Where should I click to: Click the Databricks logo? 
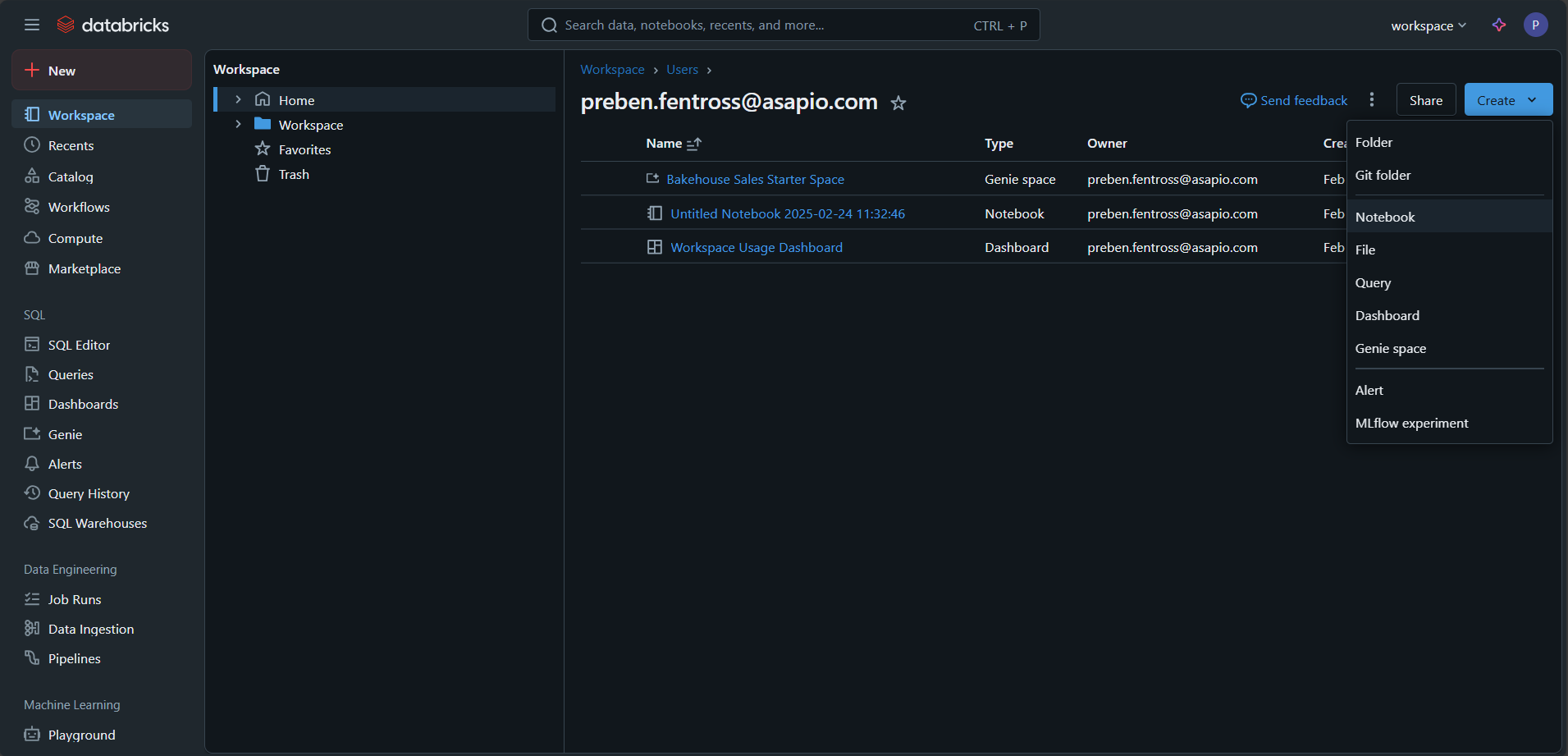(x=112, y=25)
